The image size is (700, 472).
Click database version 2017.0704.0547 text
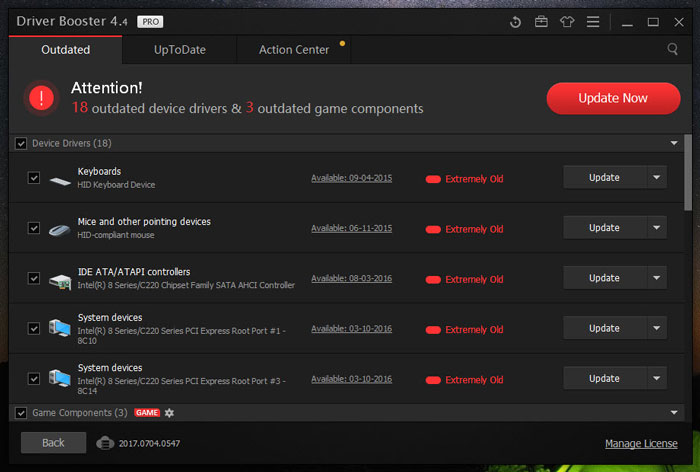pos(149,443)
